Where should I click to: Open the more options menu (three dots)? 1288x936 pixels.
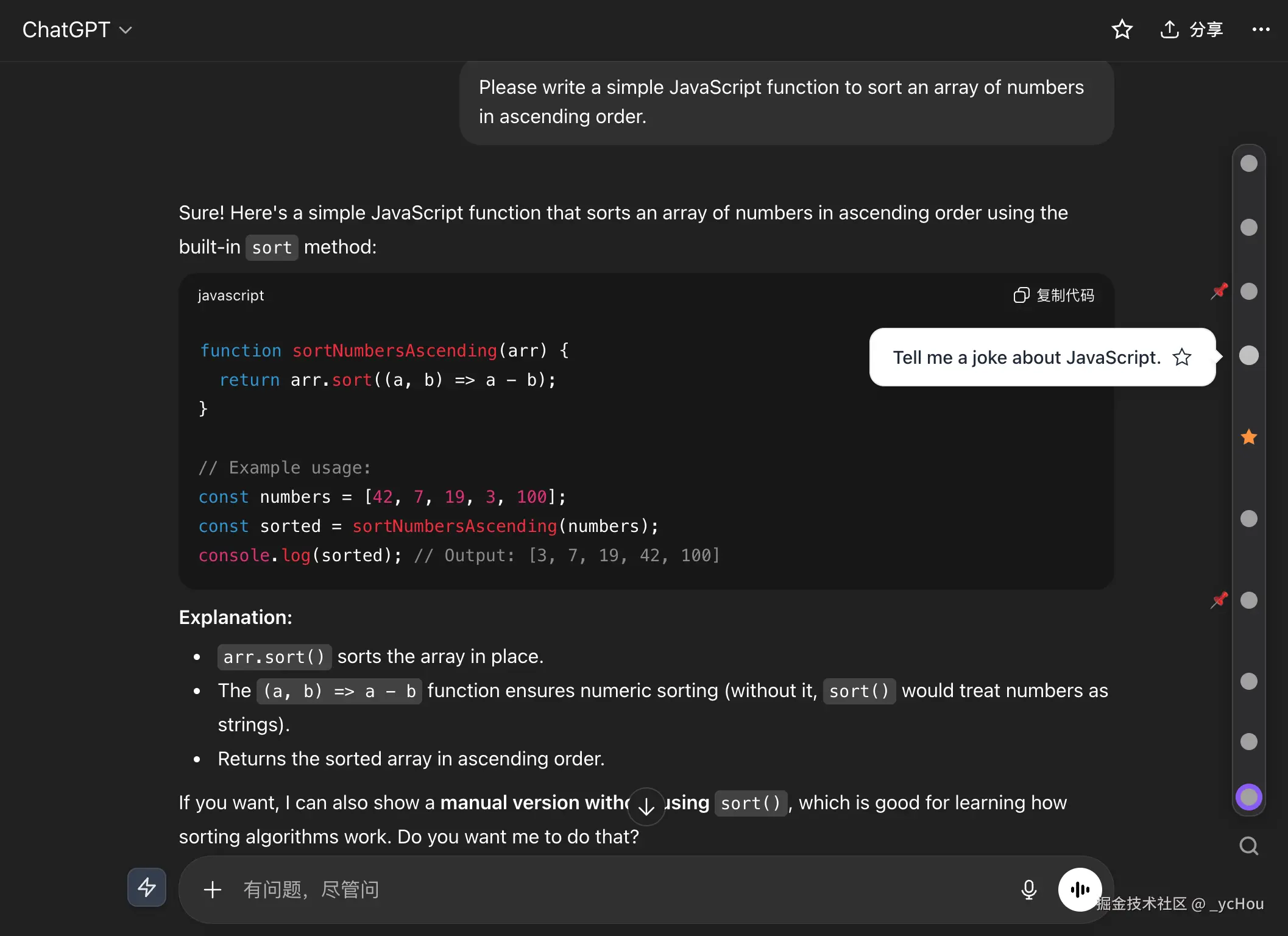[1261, 29]
